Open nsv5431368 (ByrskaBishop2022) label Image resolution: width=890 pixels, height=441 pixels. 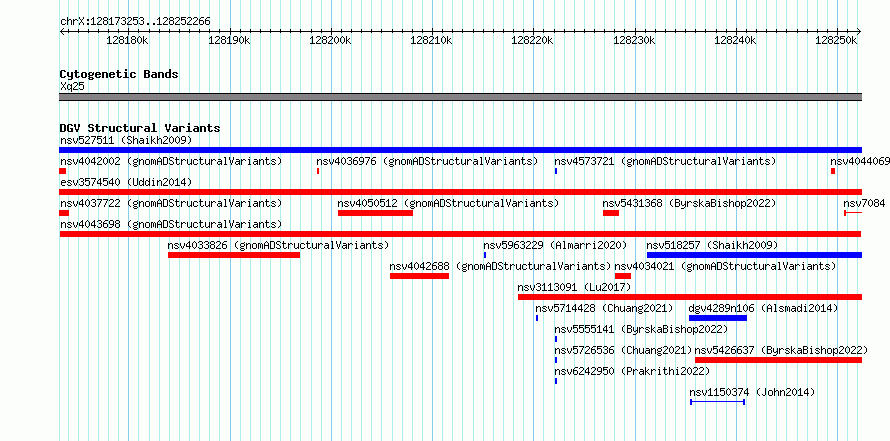689,203
